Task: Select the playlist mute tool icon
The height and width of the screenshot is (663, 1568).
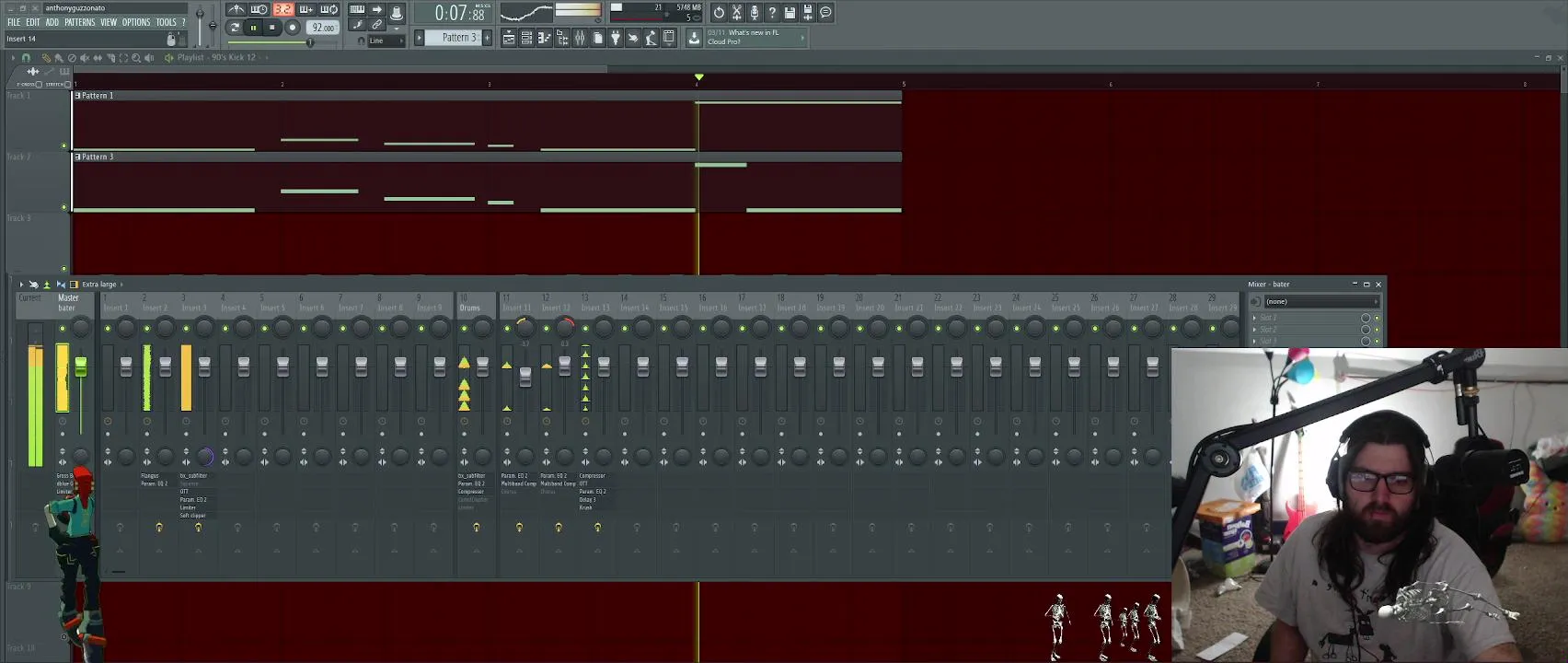Action: click(85, 58)
